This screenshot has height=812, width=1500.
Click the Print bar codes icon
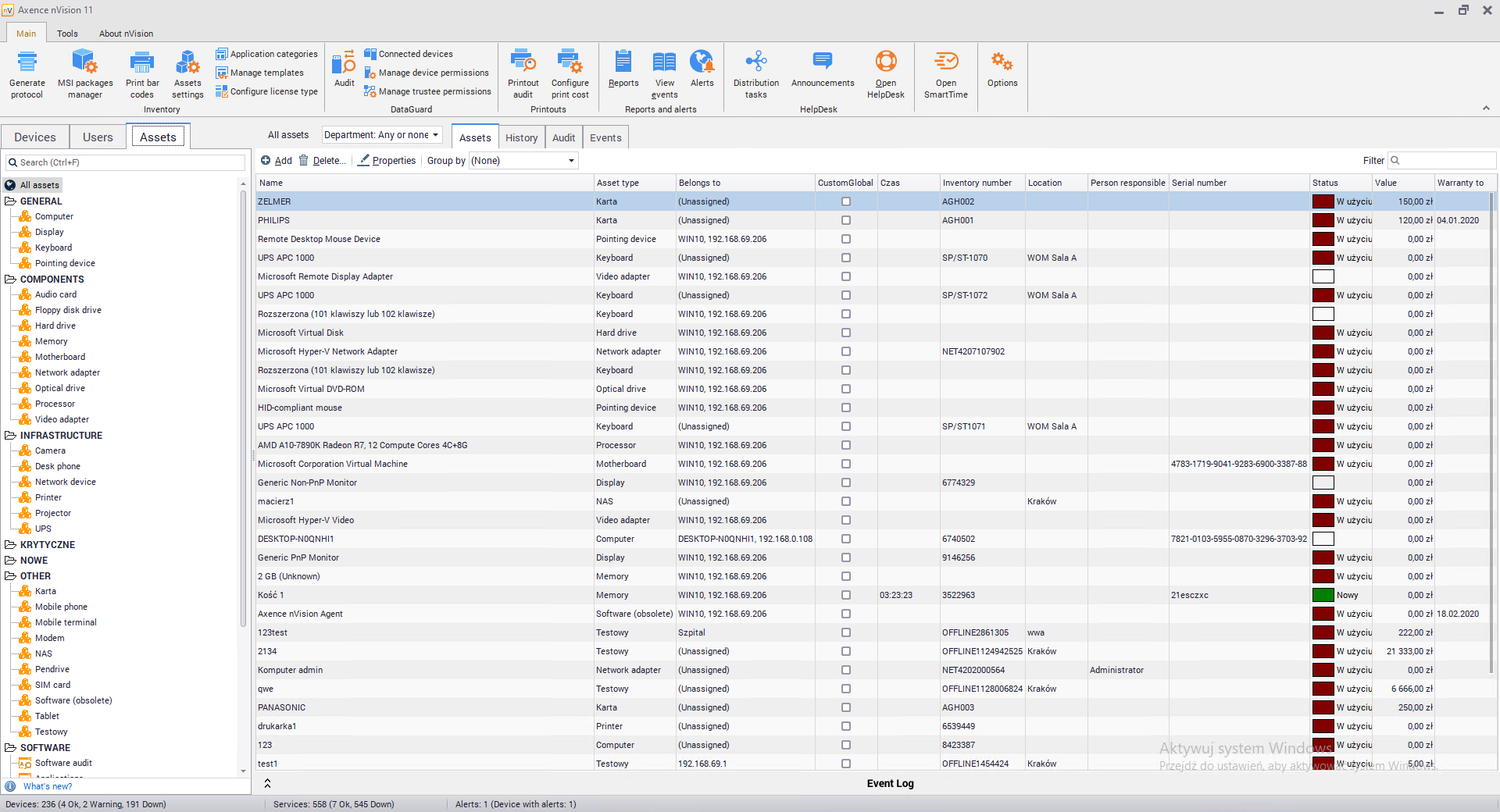pyautogui.click(x=141, y=62)
